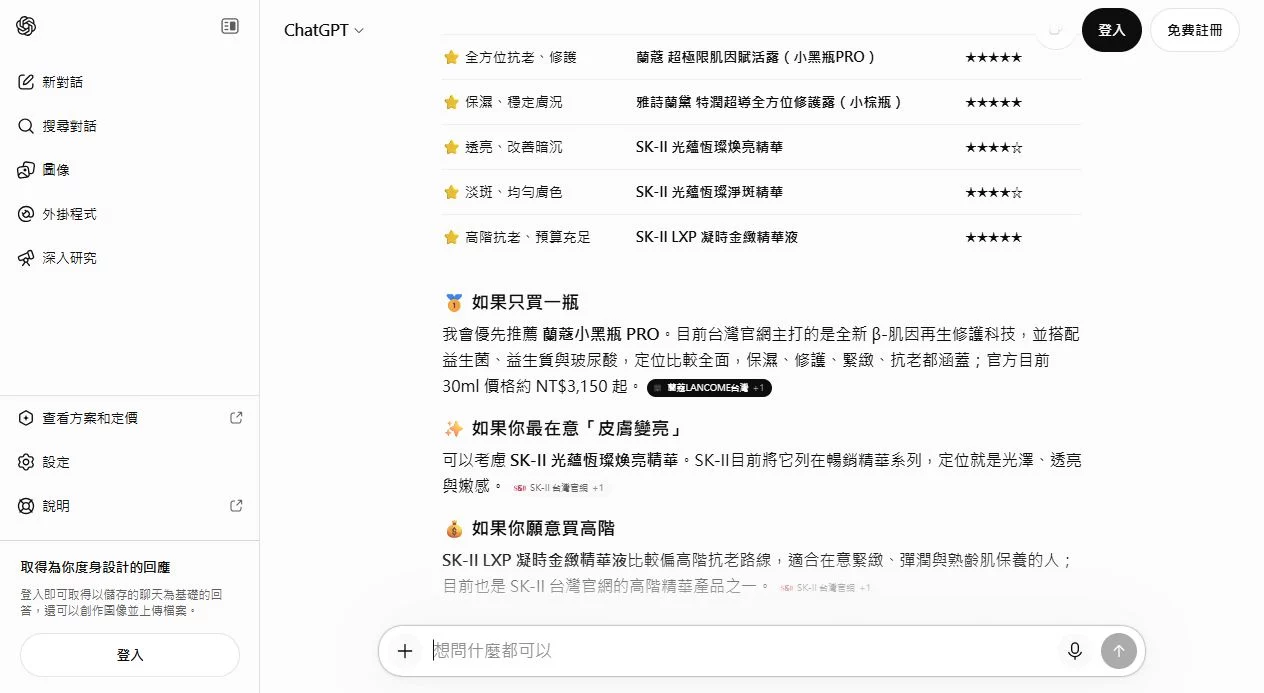Click the external link icon beside 說明
The height and width of the screenshot is (693, 1264).
pyautogui.click(x=236, y=506)
